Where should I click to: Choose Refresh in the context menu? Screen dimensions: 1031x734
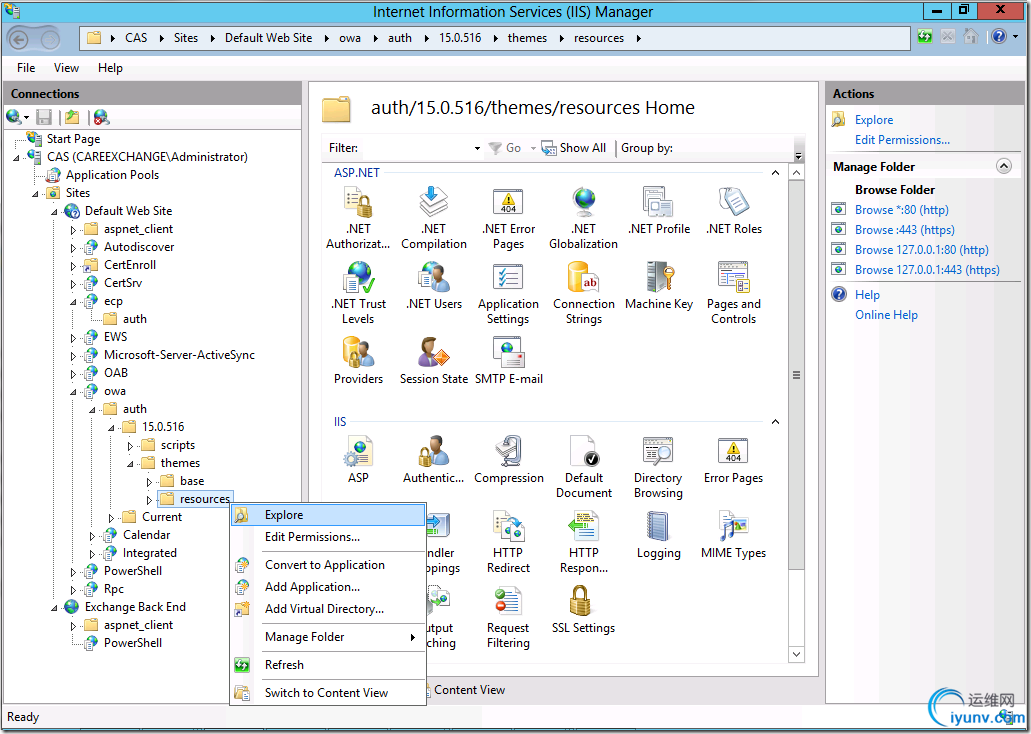(327, 665)
